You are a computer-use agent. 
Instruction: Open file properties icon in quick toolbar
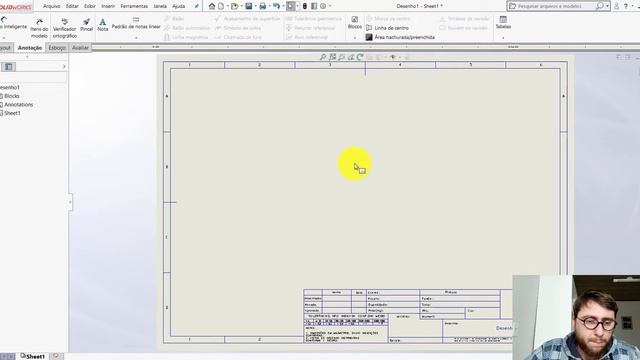[x=314, y=6]
